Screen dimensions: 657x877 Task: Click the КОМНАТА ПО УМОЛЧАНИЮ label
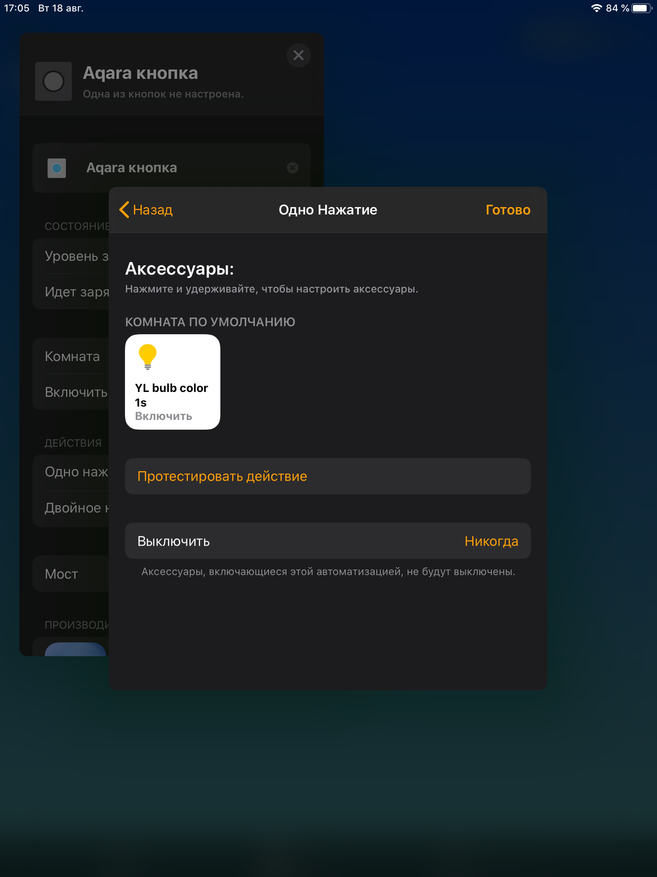[x=210, y=322]
